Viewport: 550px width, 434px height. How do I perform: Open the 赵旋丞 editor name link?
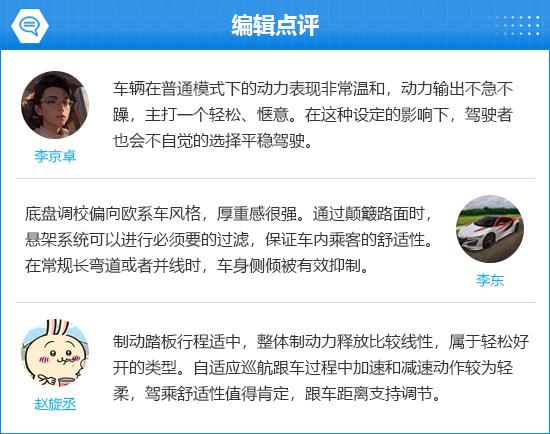[x=55, y=404]
